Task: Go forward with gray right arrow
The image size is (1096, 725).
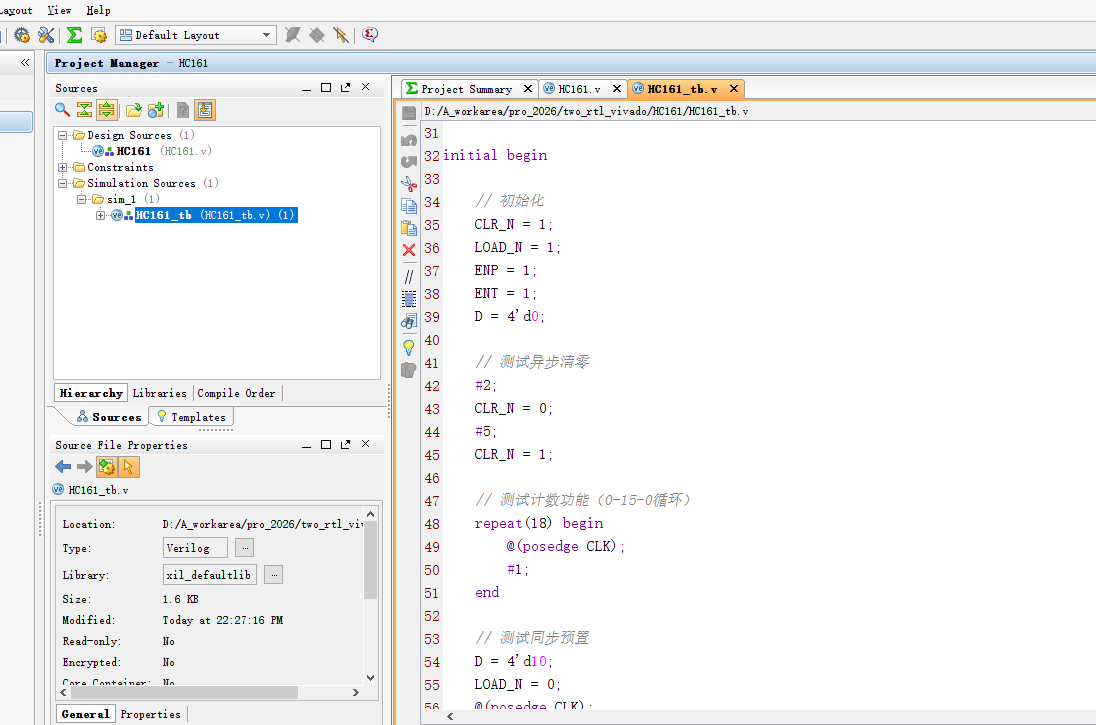Action: 85,466
